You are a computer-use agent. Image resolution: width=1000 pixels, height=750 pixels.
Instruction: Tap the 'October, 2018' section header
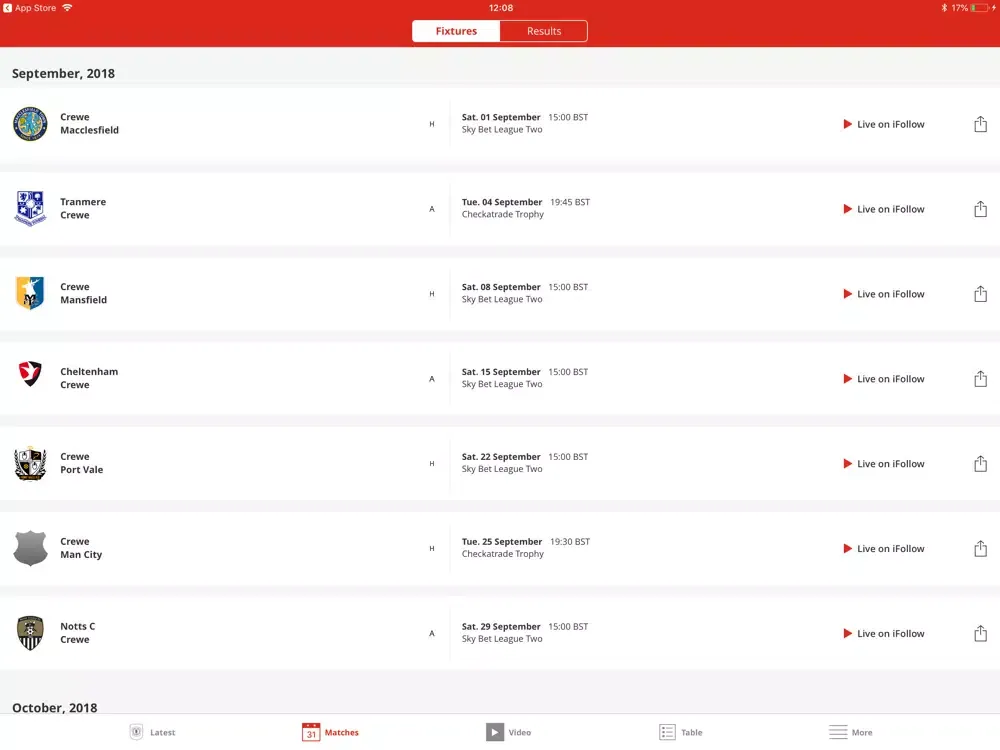pyautogui.click(x=55, y=707)
